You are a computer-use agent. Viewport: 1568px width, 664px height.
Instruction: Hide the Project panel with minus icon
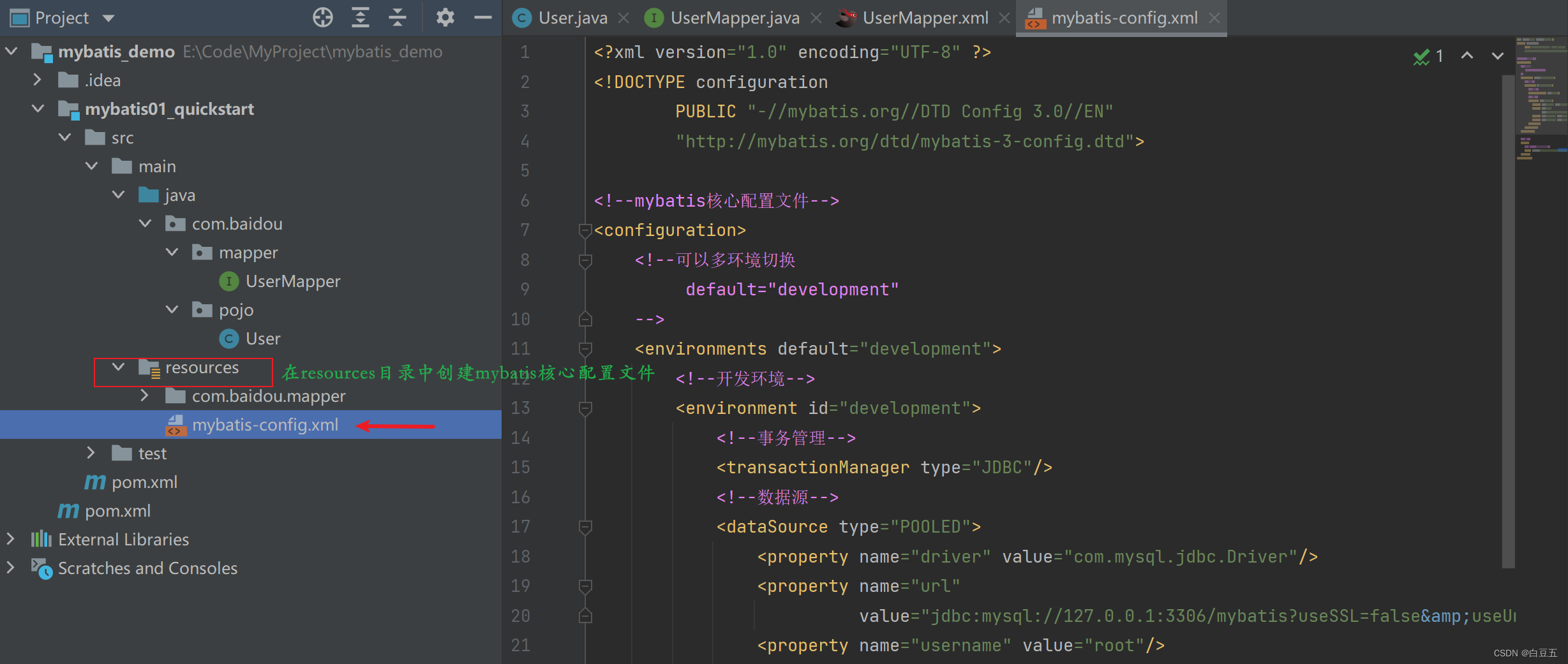pos(483,17)
